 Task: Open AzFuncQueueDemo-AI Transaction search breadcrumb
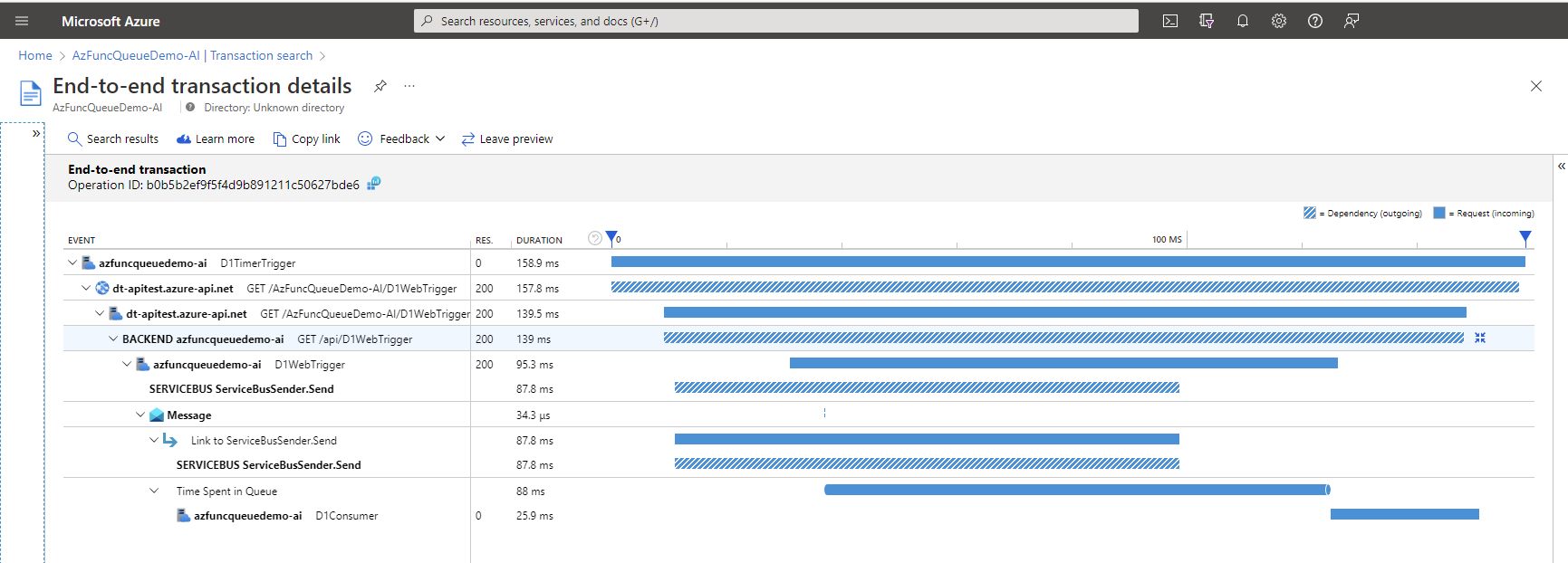[192, 55]
